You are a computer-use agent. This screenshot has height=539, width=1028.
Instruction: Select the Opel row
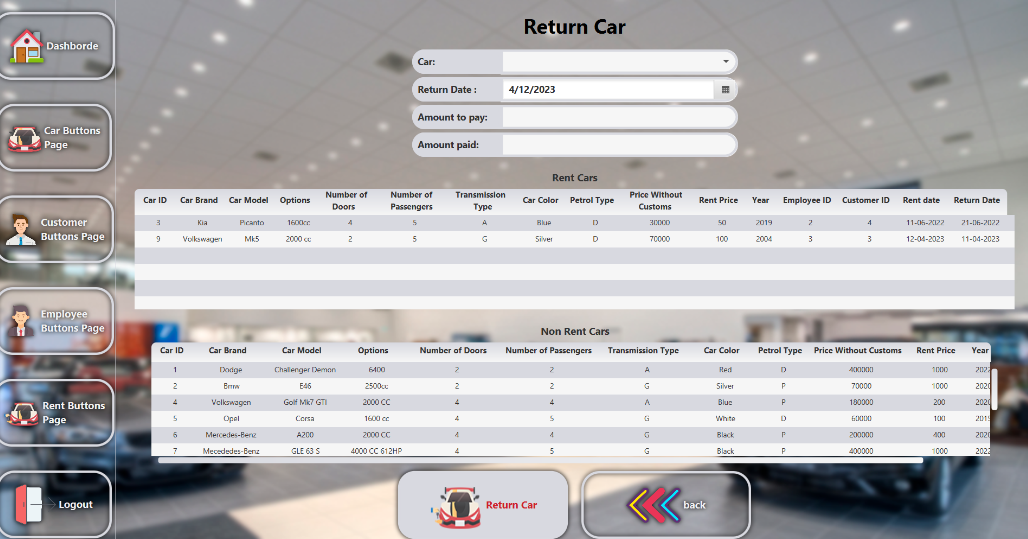point(570,418)
